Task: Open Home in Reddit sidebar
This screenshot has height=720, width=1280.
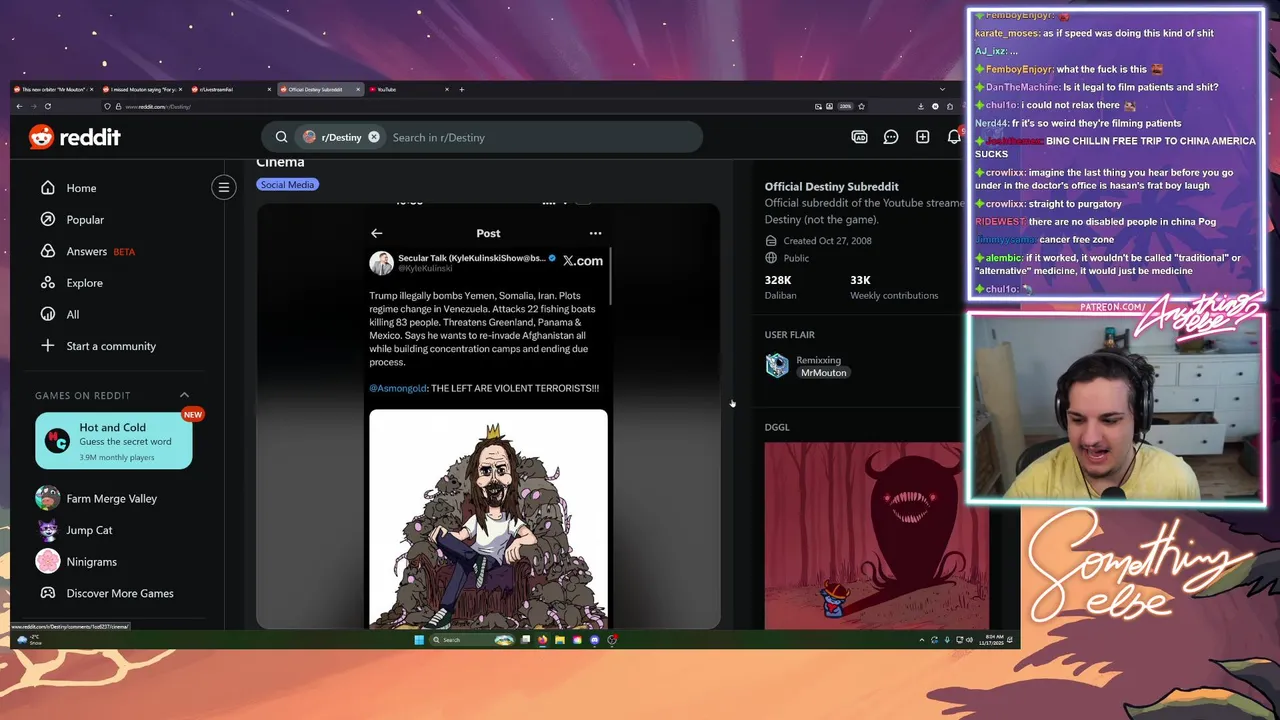Action: pos(81,188)
